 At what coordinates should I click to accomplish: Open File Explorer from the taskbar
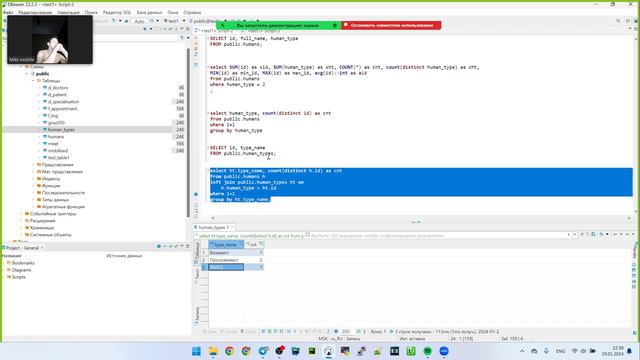213,351
